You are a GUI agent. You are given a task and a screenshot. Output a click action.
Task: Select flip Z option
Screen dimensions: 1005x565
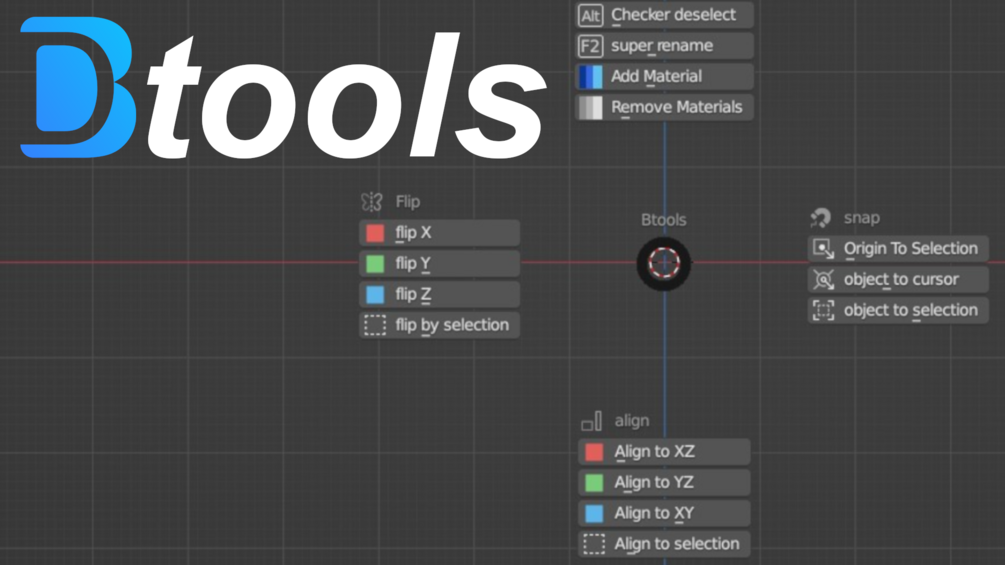click(x=440, y=294)
